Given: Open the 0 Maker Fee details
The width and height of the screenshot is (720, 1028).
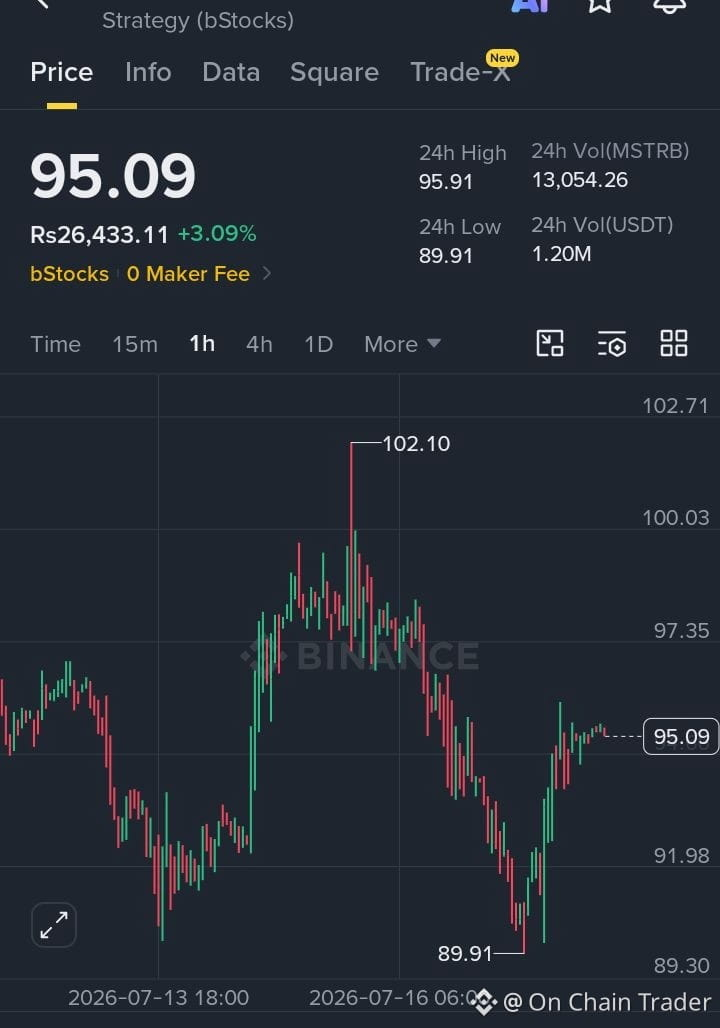Looking at the screenshot, I should click(x=188, y=273).
